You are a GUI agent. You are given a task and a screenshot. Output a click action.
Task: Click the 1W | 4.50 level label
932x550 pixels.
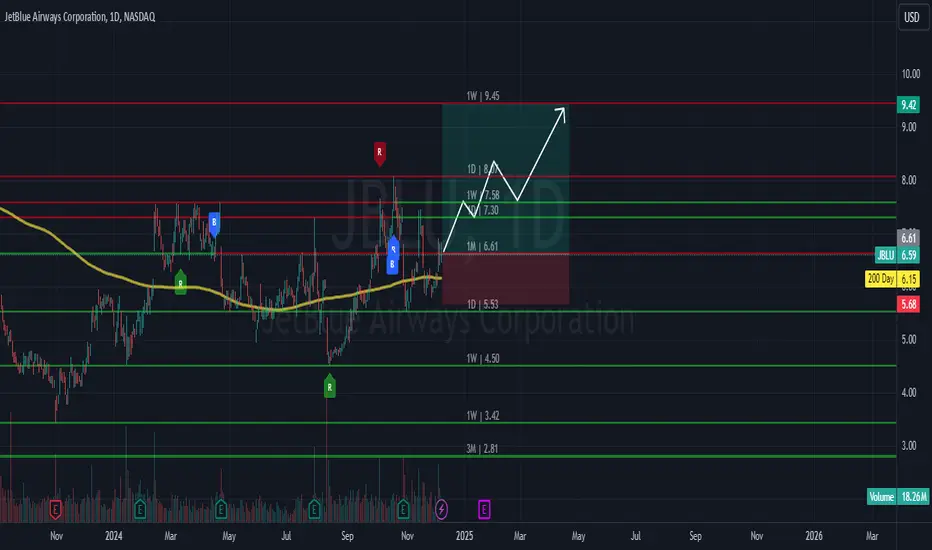(x=483, y=359)
